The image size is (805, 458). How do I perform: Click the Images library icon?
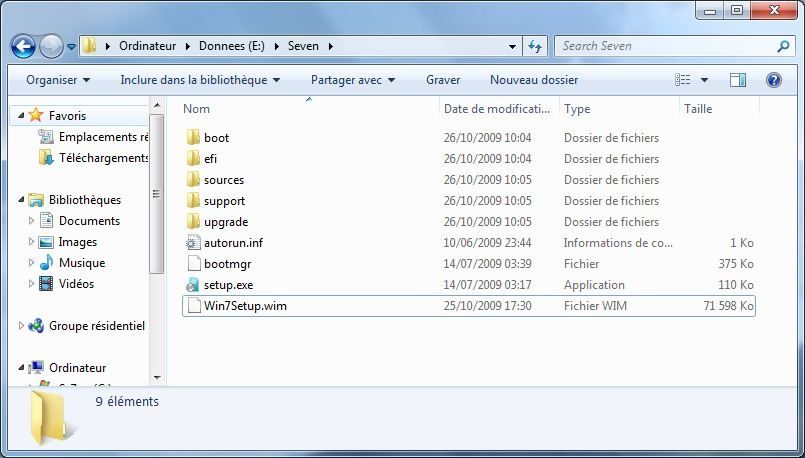click(x=46, y=242)
